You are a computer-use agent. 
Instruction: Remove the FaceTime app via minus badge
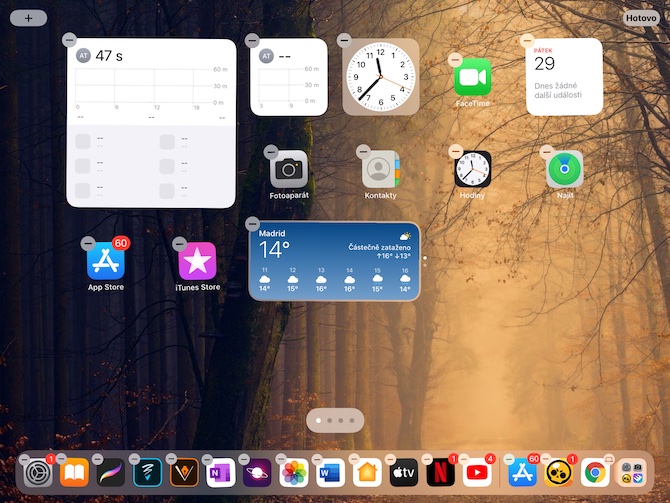point(455,59)
